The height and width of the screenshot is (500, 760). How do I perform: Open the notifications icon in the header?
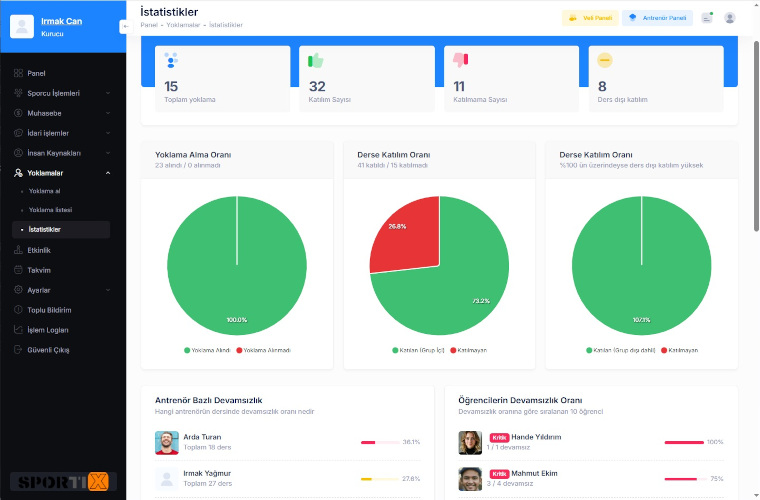(707, 18)
